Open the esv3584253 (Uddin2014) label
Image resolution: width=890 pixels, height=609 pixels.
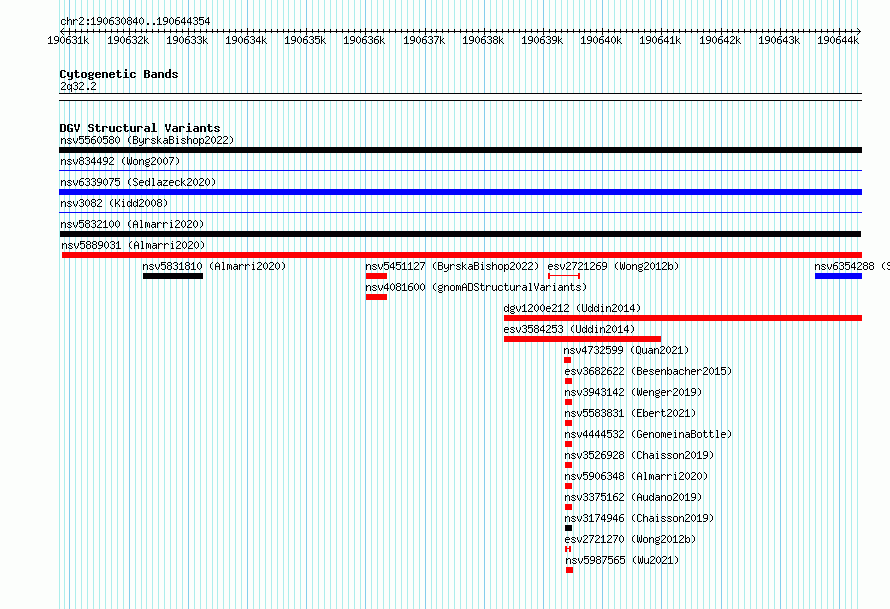tap(569, 329)
